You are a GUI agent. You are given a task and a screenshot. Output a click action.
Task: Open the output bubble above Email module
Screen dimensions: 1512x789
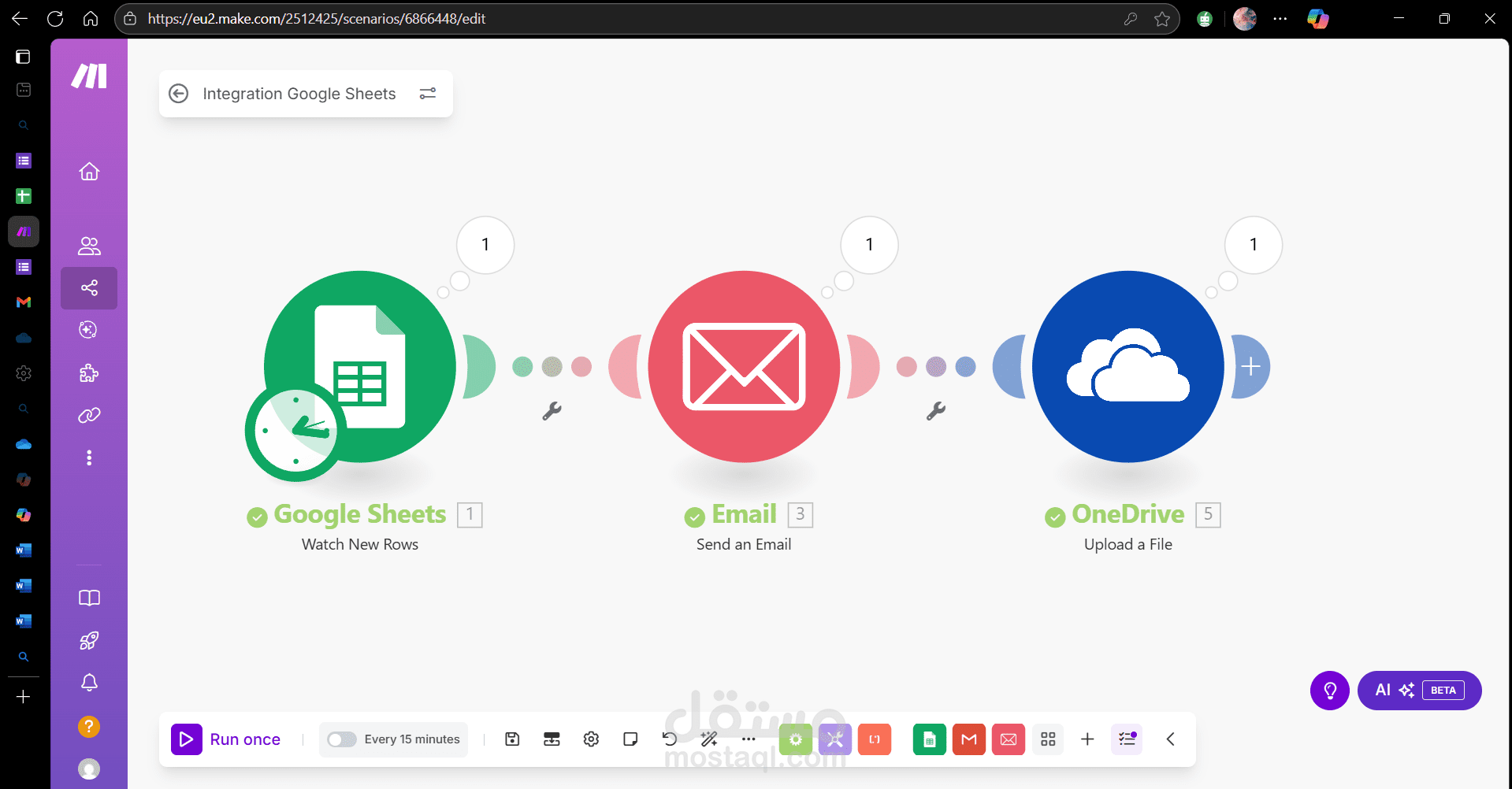(869, 245)
